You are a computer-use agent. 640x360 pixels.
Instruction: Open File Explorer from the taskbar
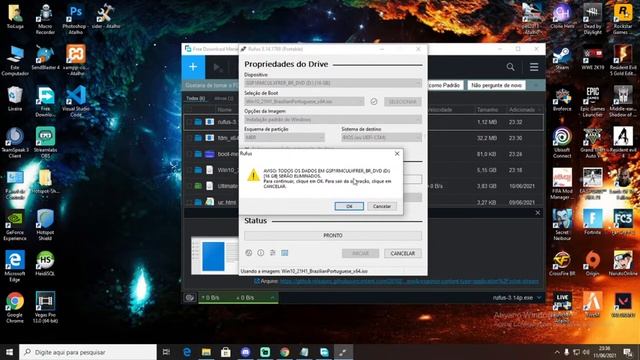point(206,352)
